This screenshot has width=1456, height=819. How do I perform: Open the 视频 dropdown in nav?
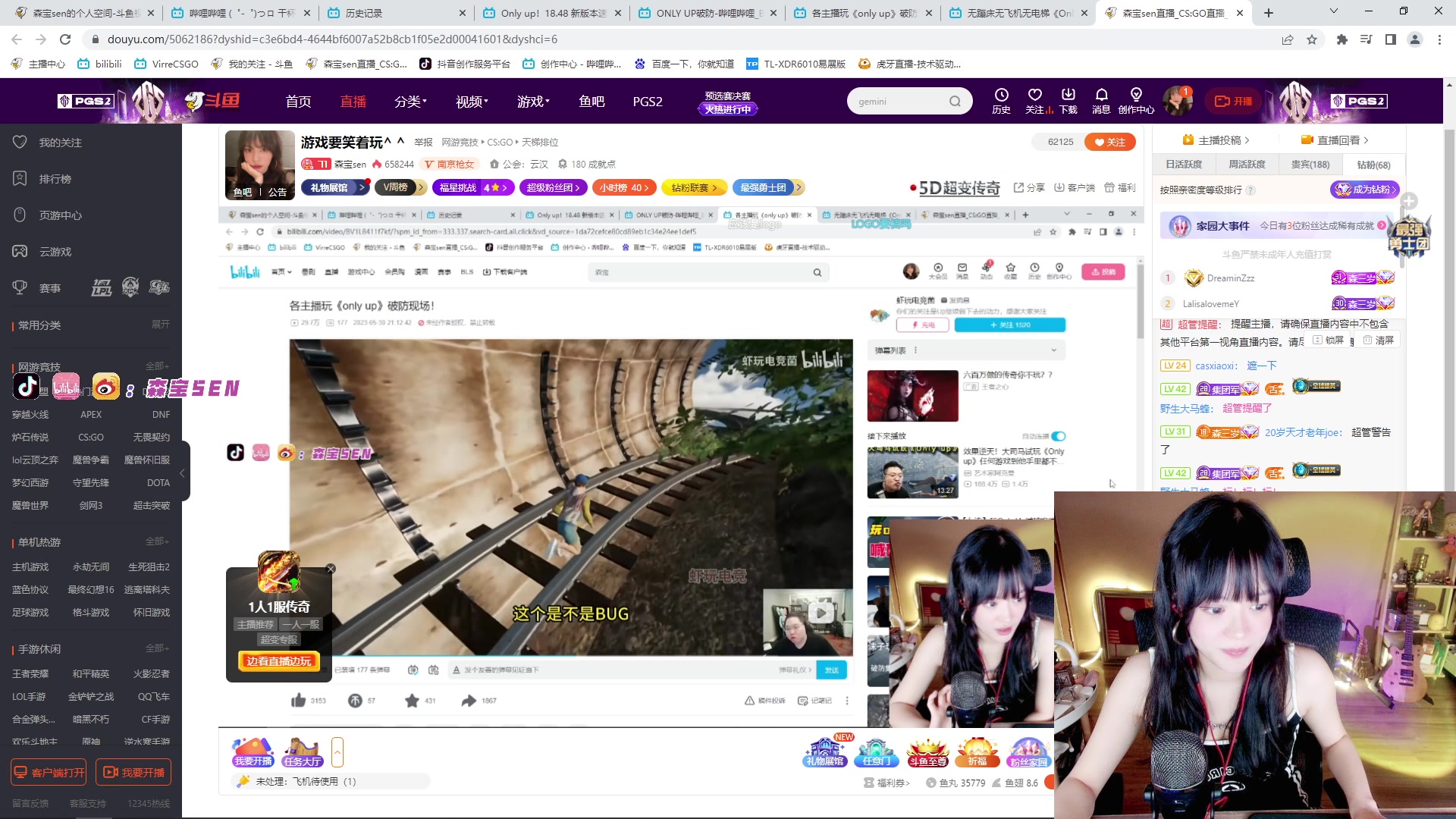pyautogui.click(x=471, y=101)
